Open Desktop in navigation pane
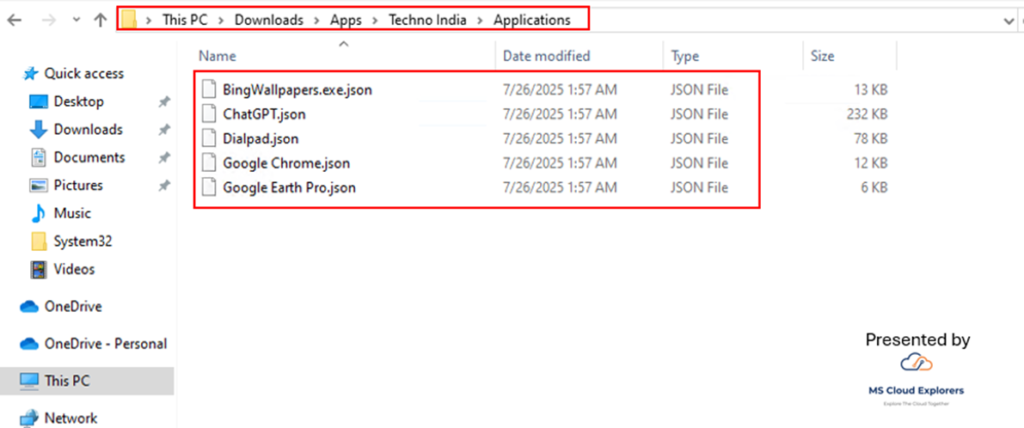Screen dimensions: 1024x428 pos(78,102)
